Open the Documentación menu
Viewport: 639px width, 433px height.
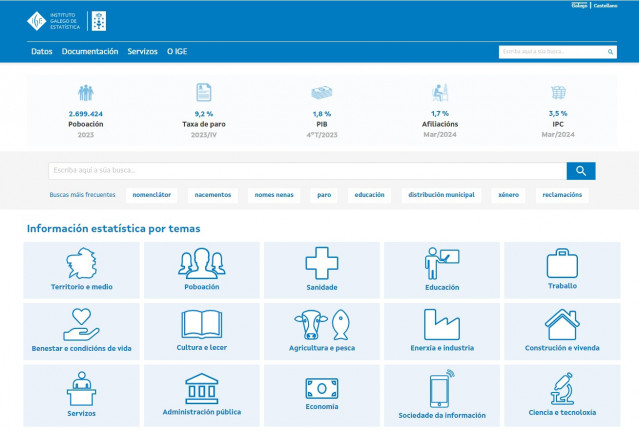pyautogui.click(x=90, y=52)
